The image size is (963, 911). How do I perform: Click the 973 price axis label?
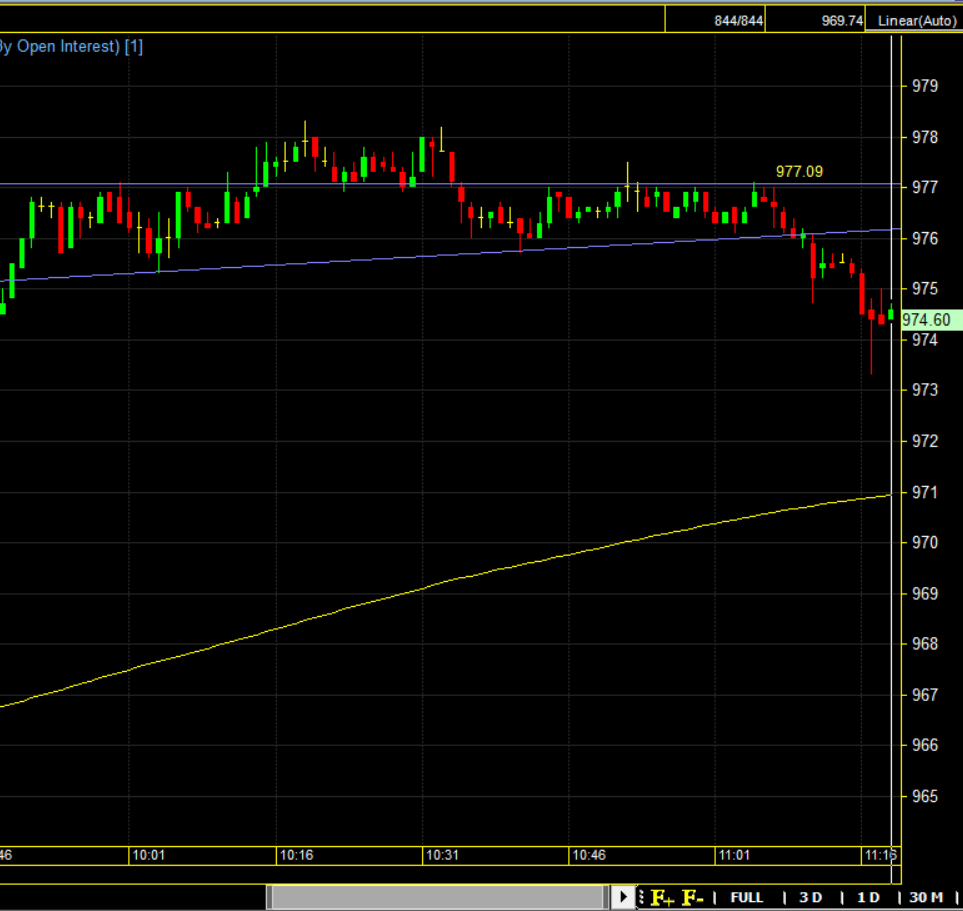pos(925,390)
